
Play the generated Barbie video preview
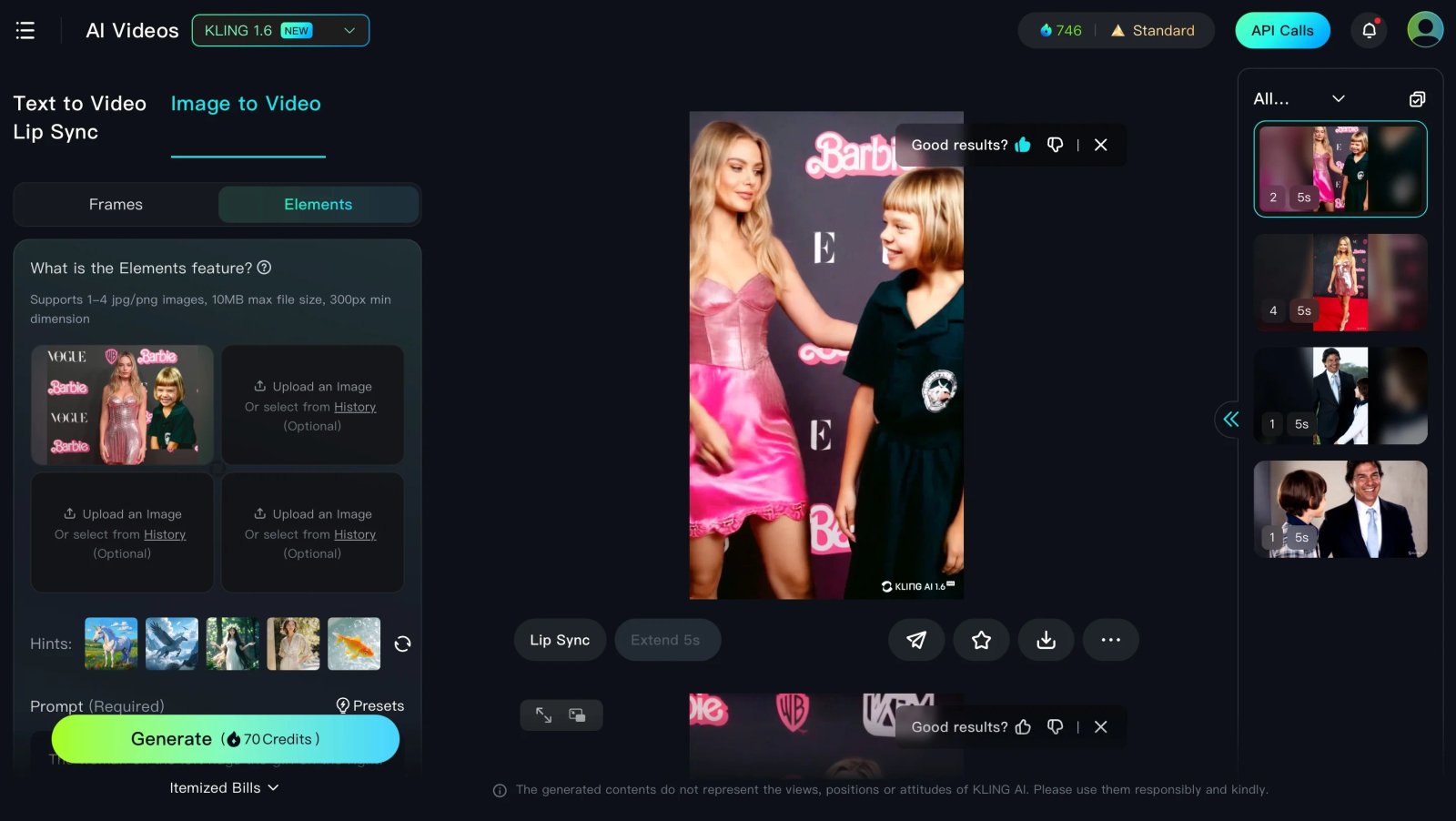826,355
